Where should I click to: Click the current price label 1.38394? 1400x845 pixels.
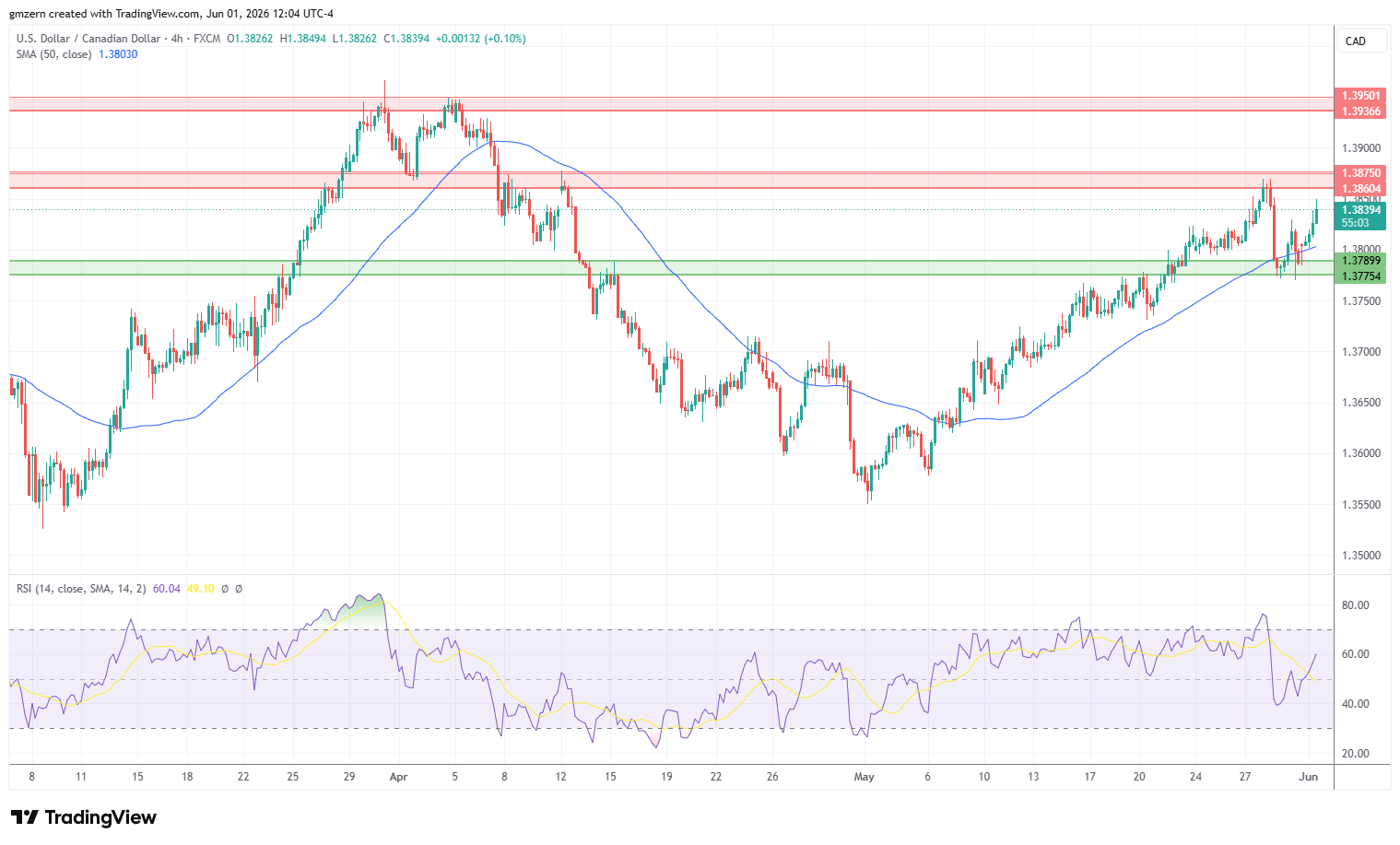pos(1360,210)
